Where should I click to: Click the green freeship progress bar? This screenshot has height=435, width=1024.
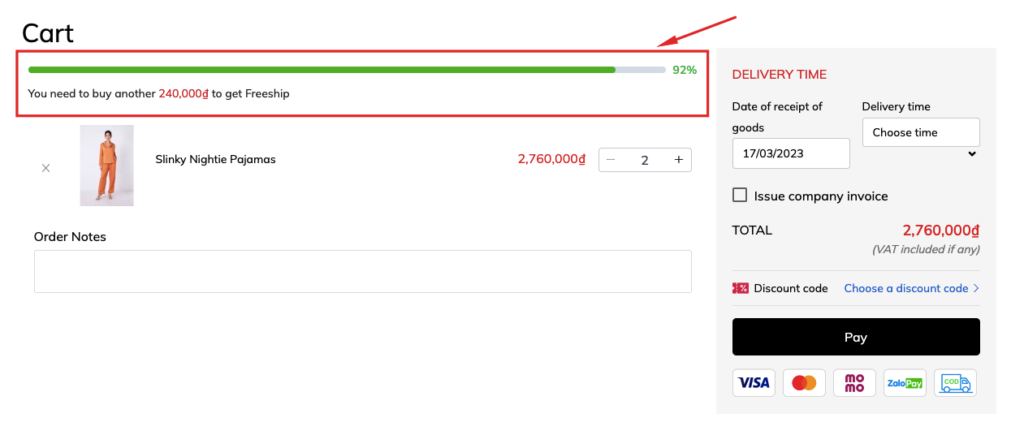[x=347, y=69]
